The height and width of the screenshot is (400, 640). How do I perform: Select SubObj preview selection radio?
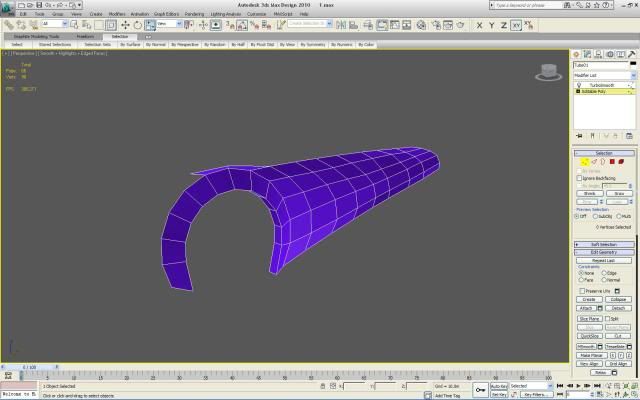(596, 216)
